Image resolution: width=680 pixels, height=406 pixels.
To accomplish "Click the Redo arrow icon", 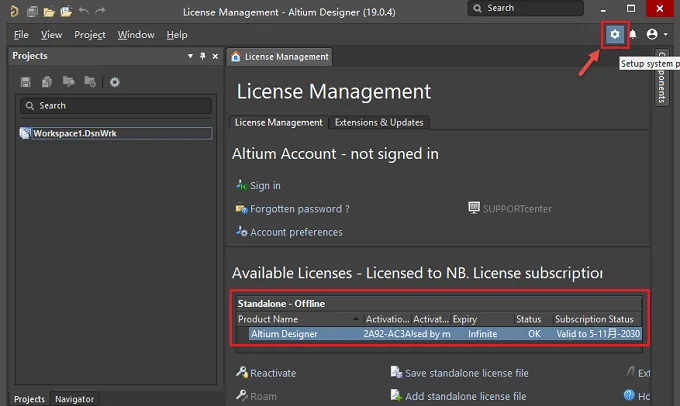I will (x=100, y=10).
